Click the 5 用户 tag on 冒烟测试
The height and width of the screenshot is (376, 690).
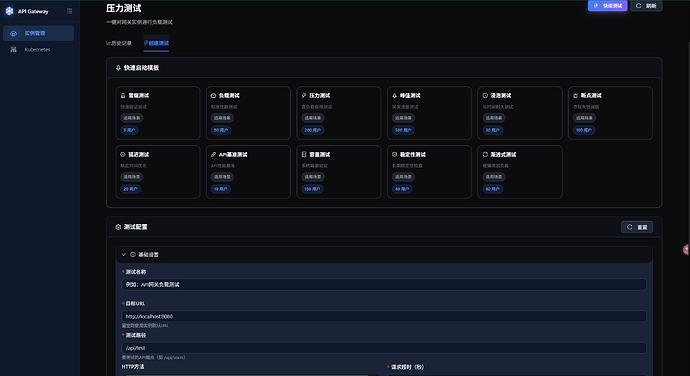[129, 130]
